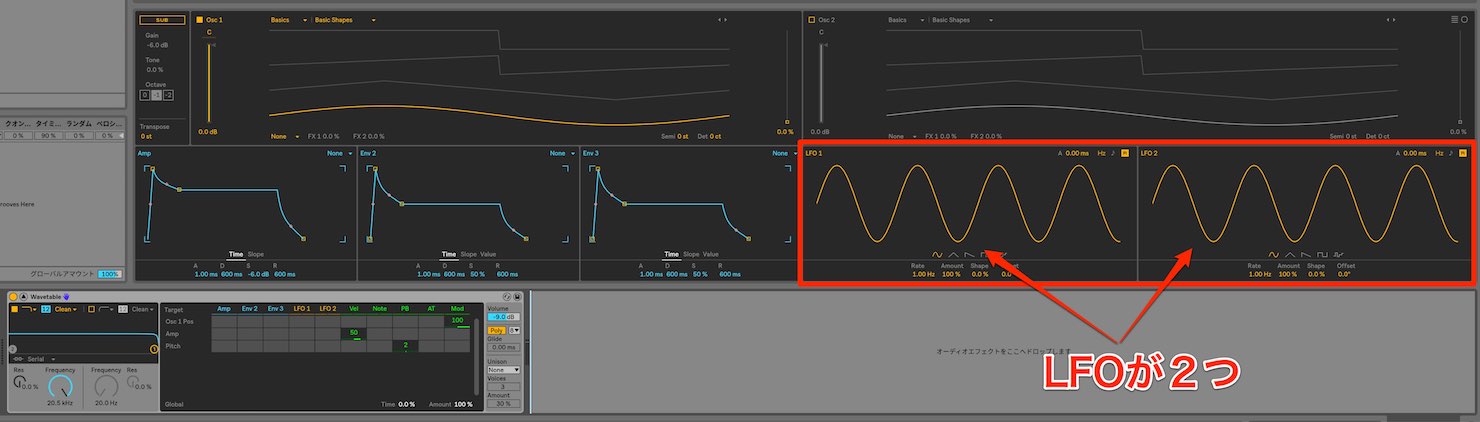
Task: Open Osc 1 effect None dropdown
Action: 285,136
